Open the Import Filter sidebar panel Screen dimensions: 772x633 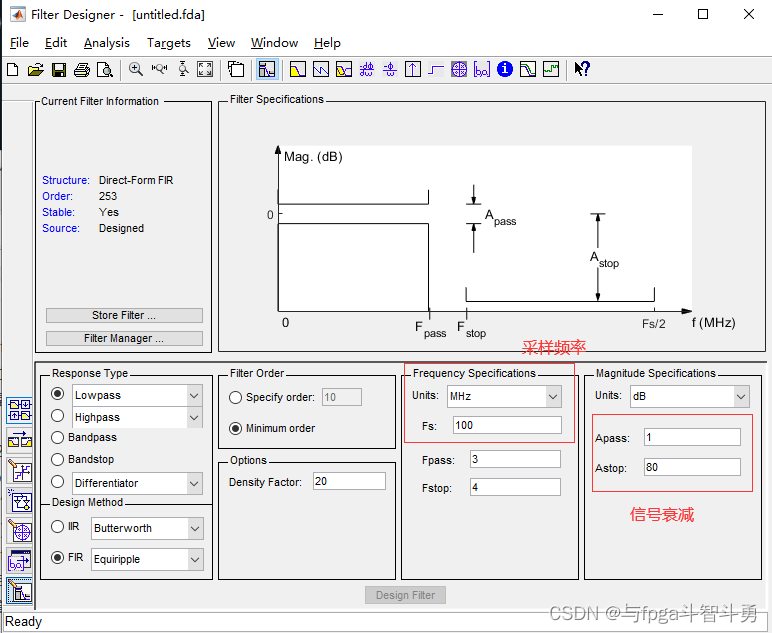point(19,561)
